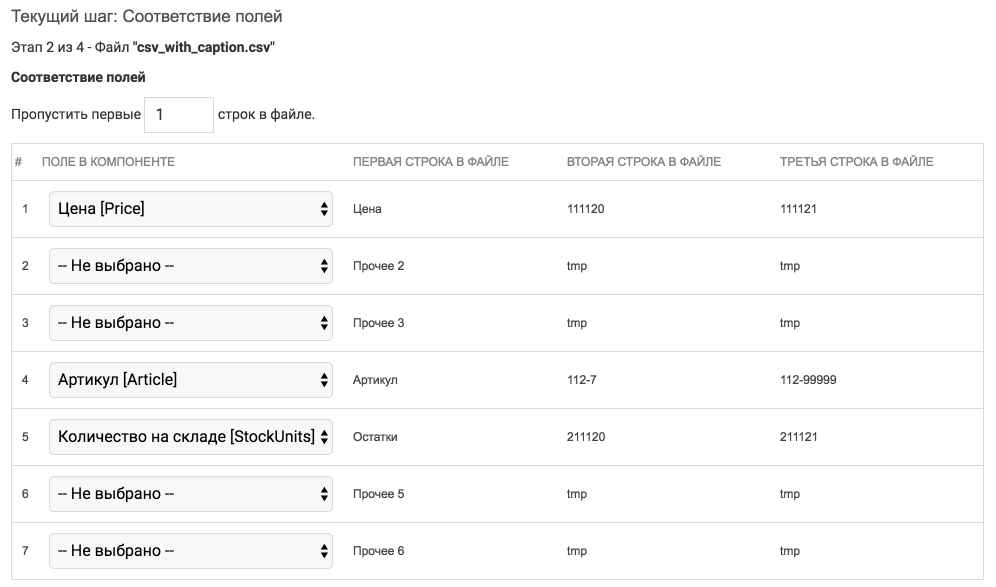Open the field dropdown for 'Прочее 5' row
This screenshot has height=587, width=996.
[190, 494]
